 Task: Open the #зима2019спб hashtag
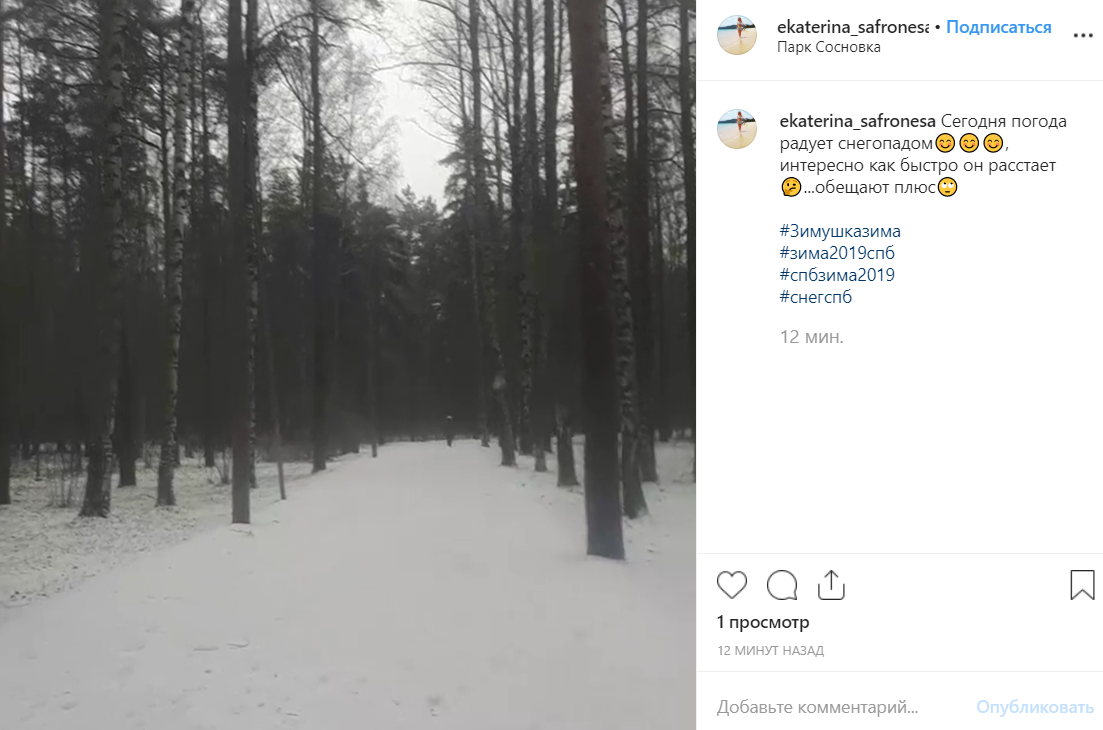[x=837, y=252]
